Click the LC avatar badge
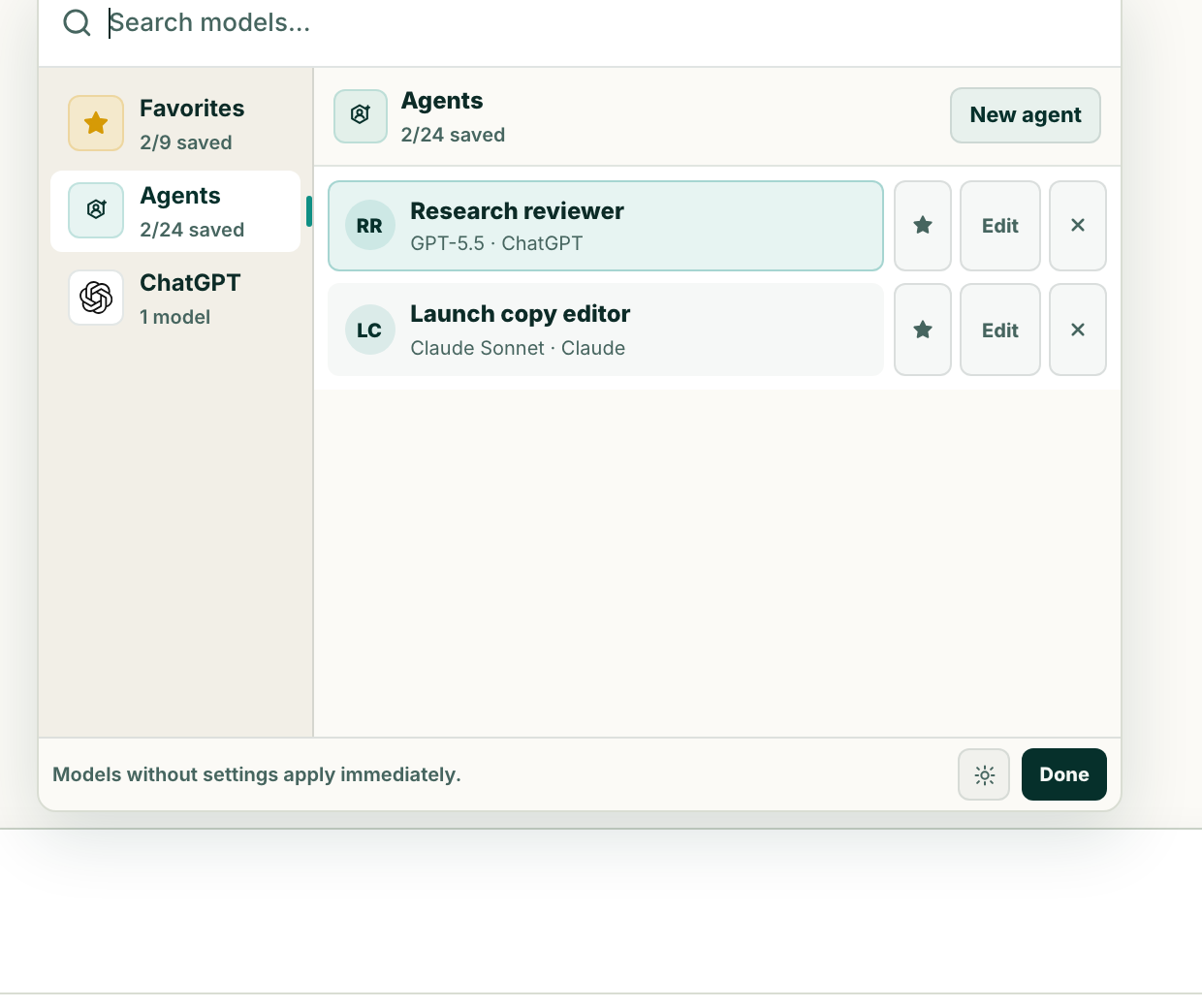 (x=369, y=331)
